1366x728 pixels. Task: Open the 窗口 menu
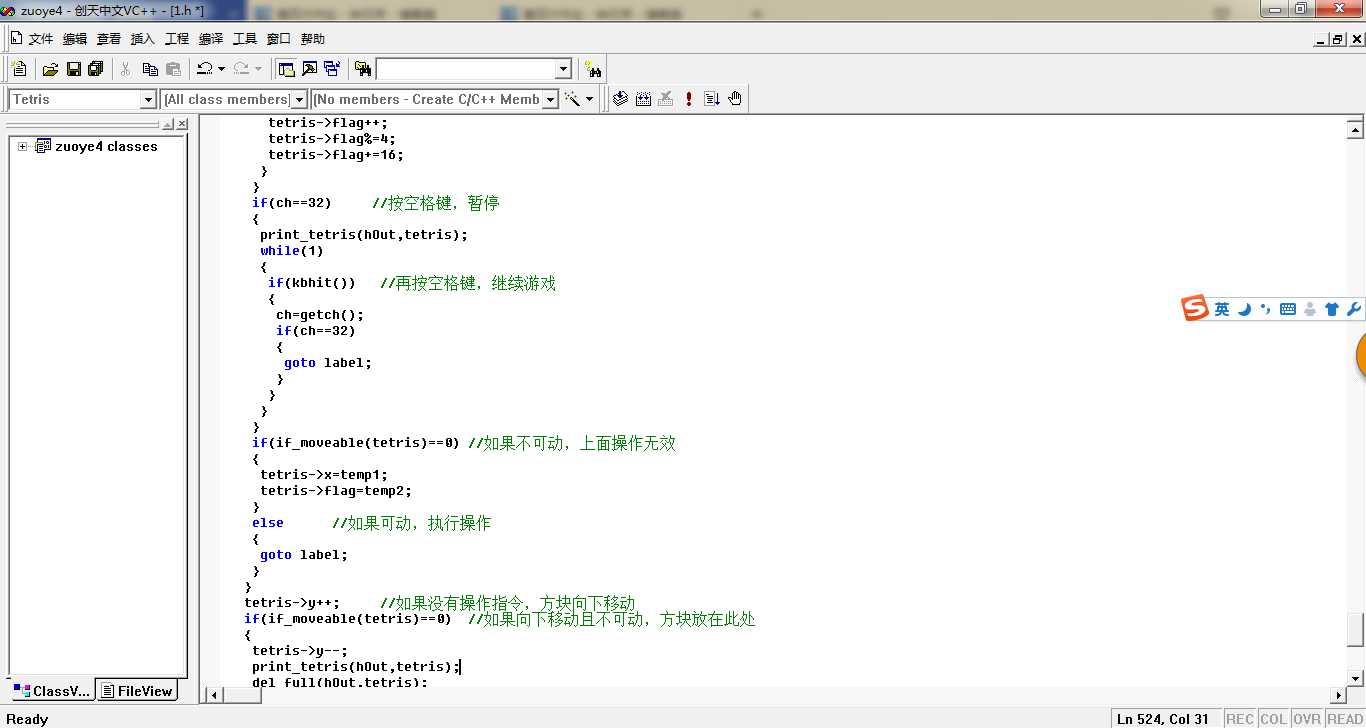point(279,38)
